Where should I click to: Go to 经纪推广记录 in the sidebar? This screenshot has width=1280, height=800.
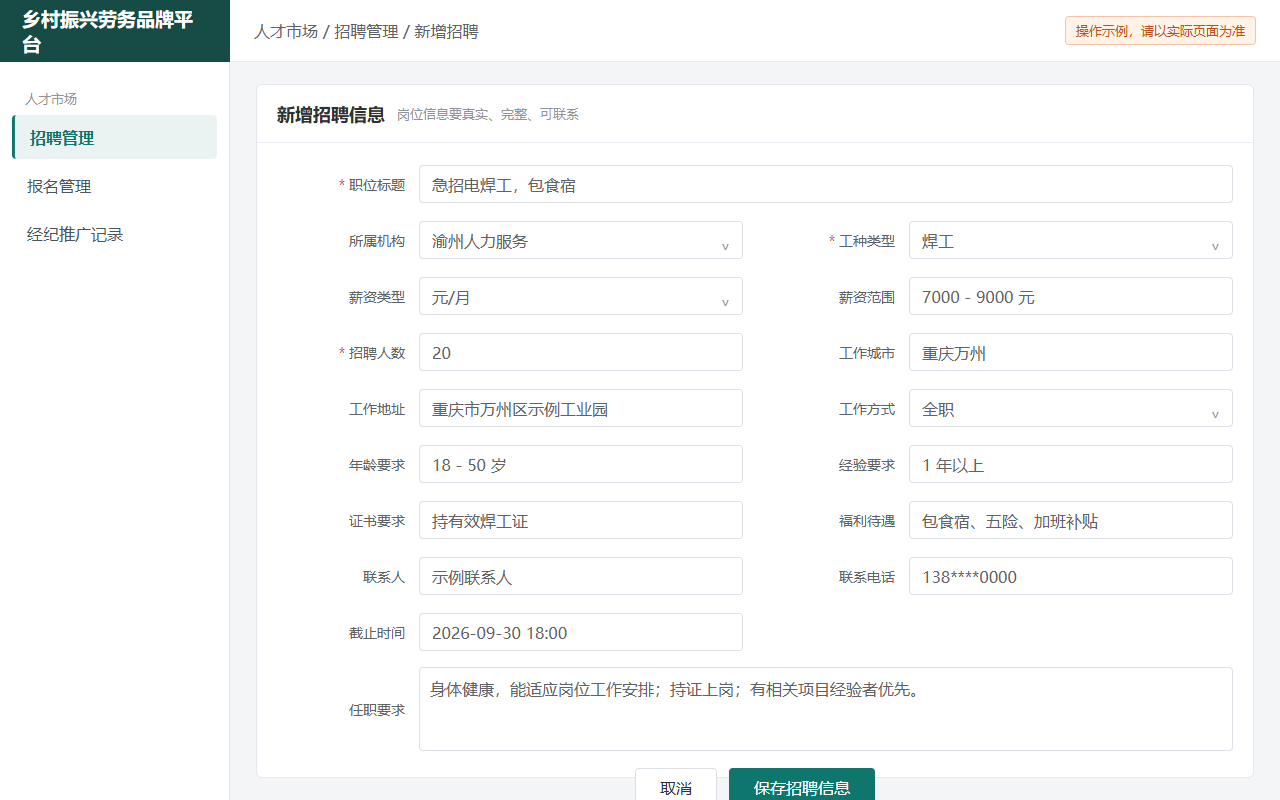114,234
